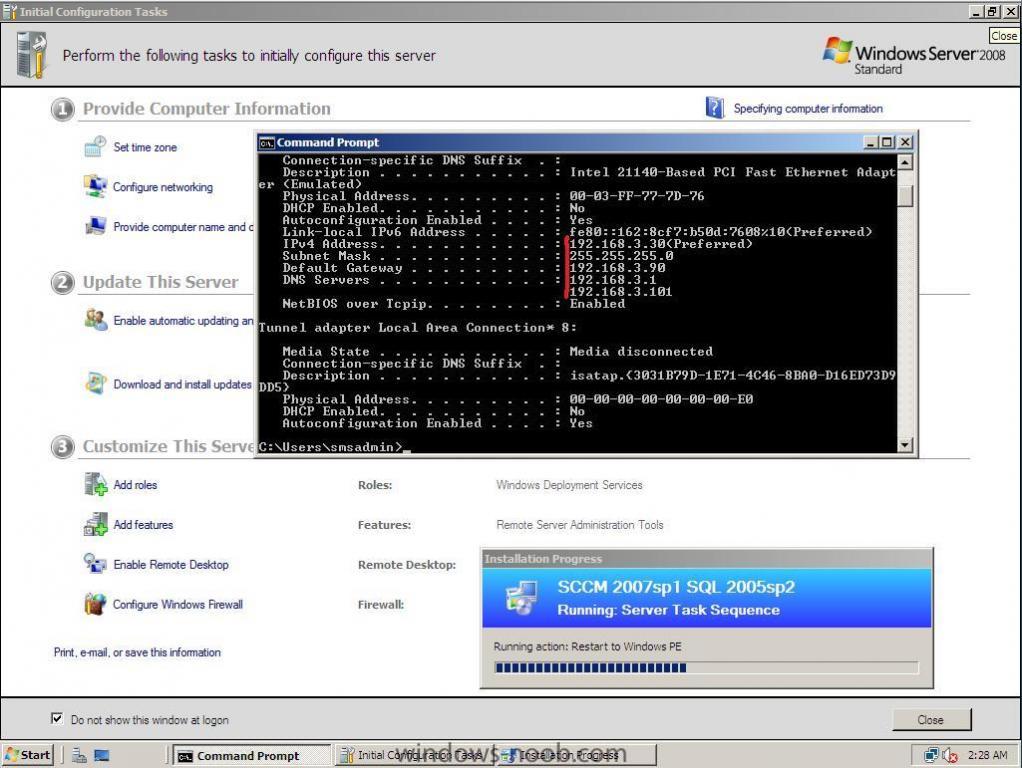Click the Subnet Mask 255.255.255.0 value

tap(621, 256)
